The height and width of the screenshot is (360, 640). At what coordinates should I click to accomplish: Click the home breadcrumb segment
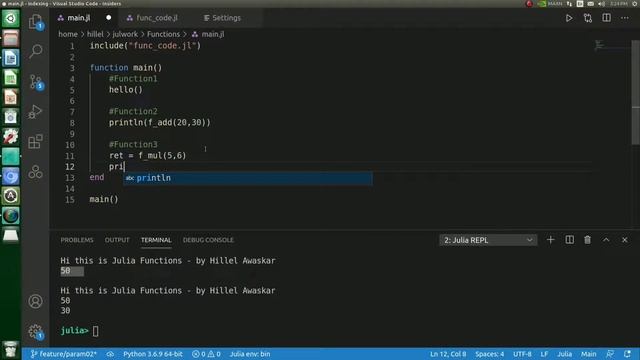[x=68, y=34]
